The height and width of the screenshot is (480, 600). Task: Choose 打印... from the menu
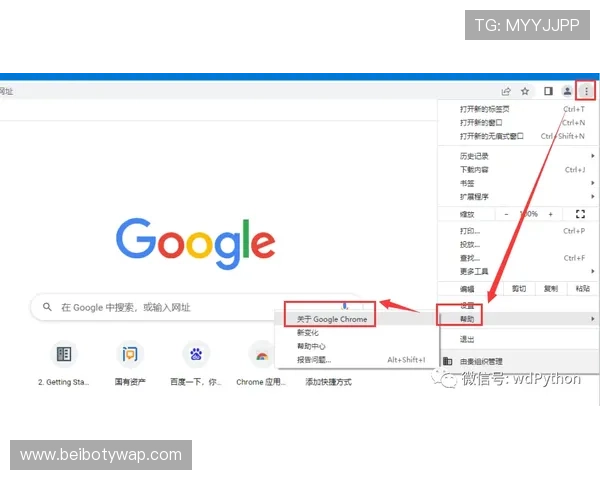518,231
